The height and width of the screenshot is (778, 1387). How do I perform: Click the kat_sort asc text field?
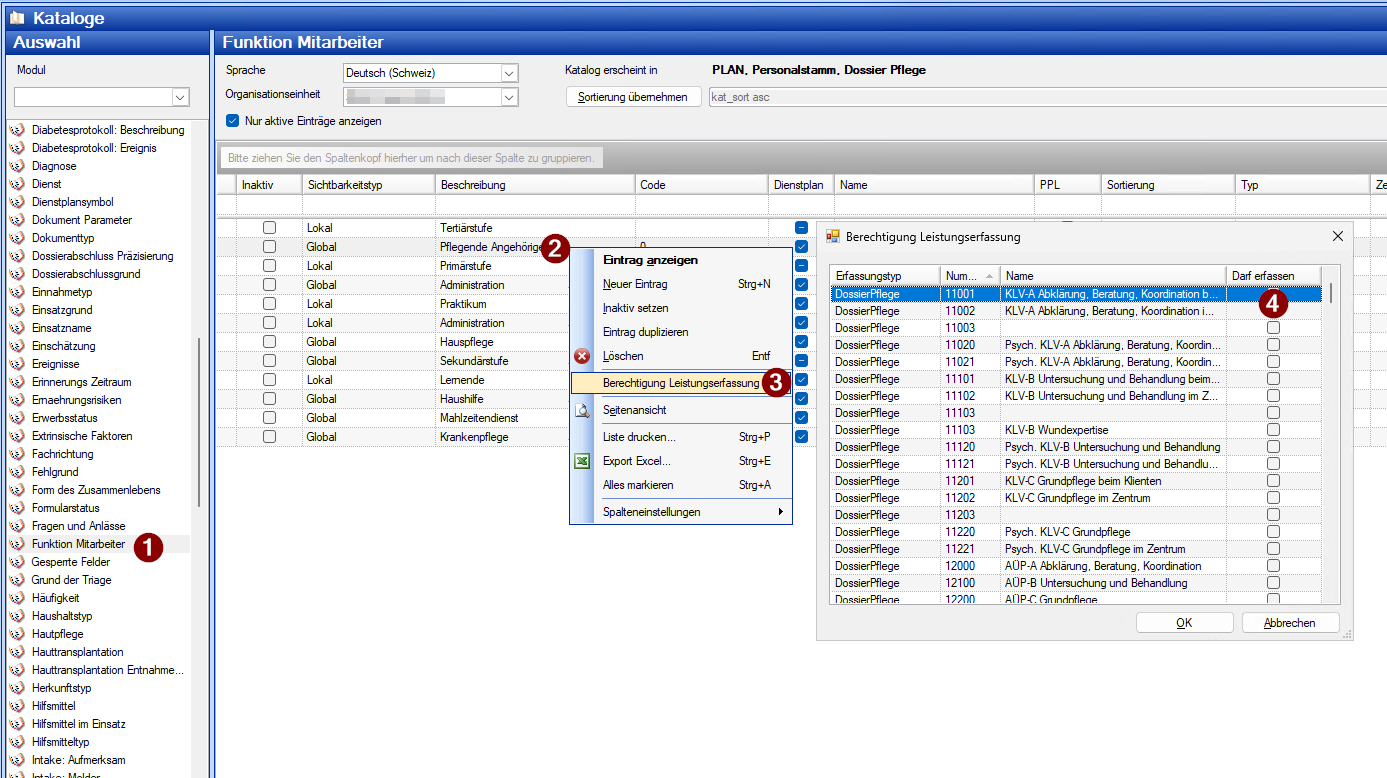point(1040,97)
